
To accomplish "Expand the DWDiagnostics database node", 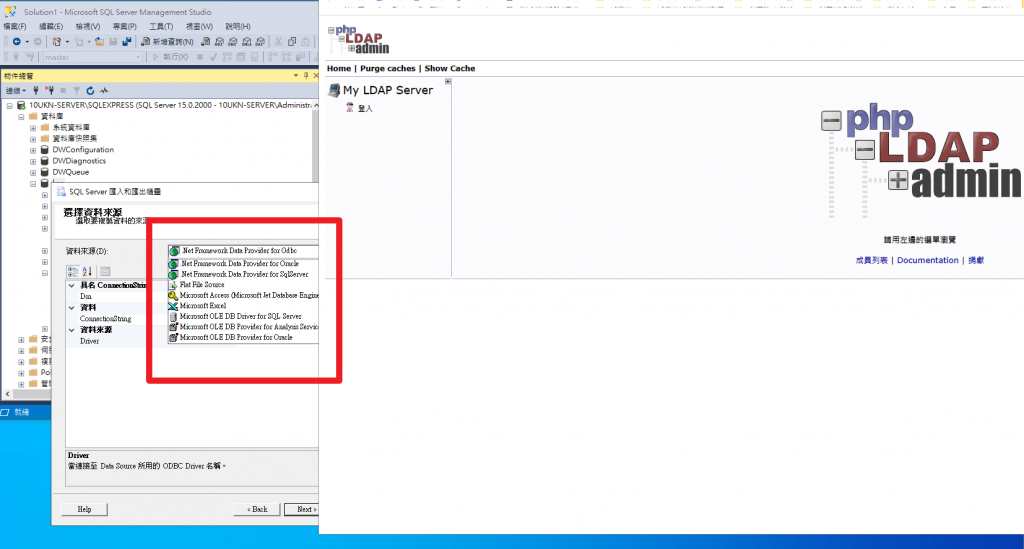I will 33,161.
